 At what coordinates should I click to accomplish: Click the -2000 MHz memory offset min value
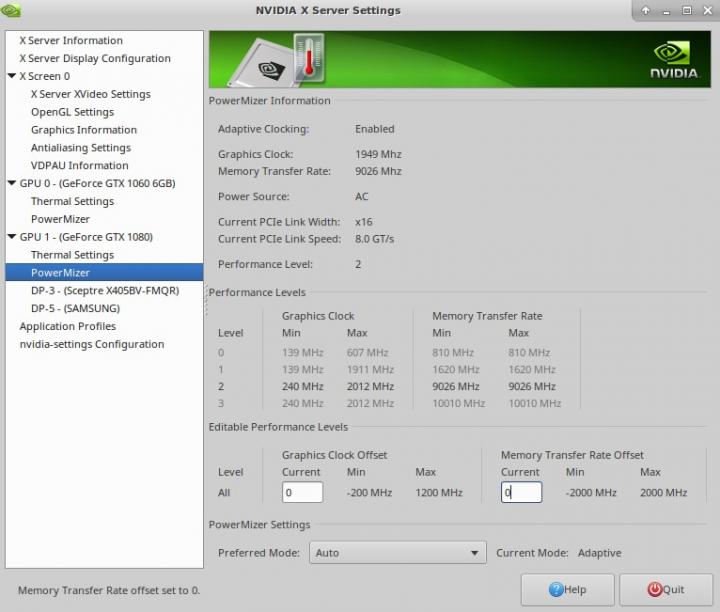coord(591,493)
